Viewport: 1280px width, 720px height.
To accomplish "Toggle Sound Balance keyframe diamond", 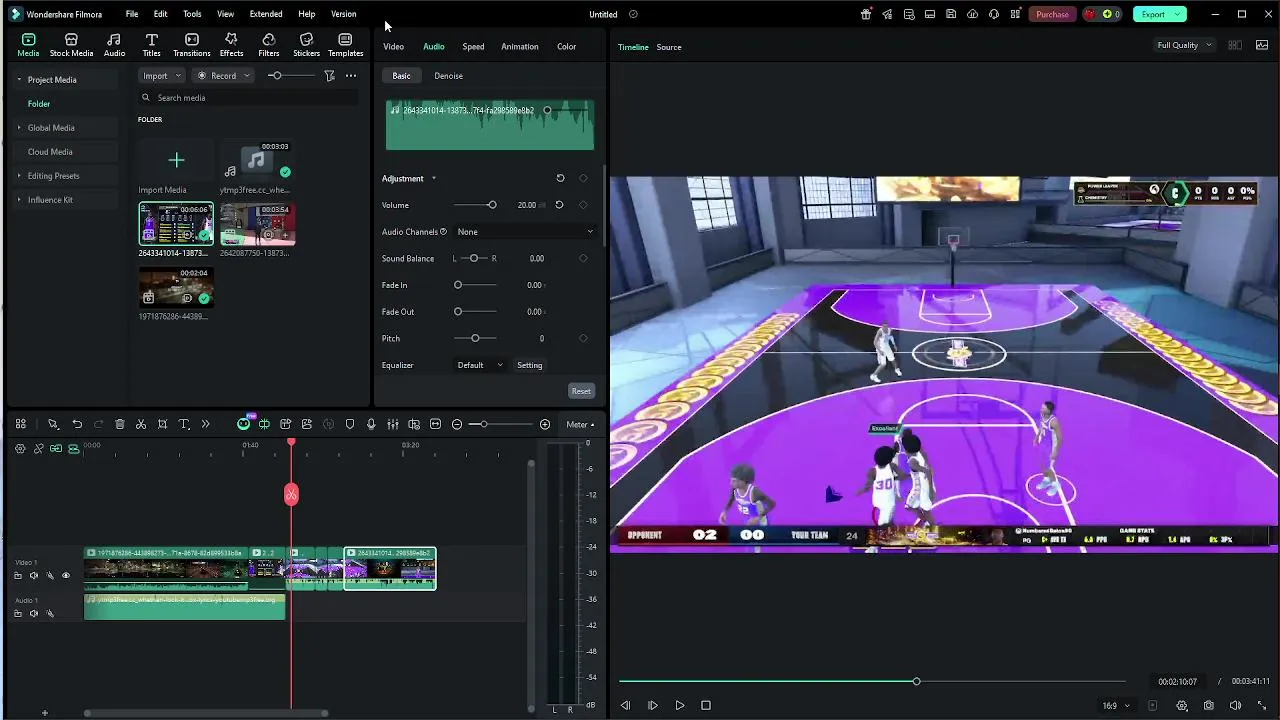I will tap(583, 258).
